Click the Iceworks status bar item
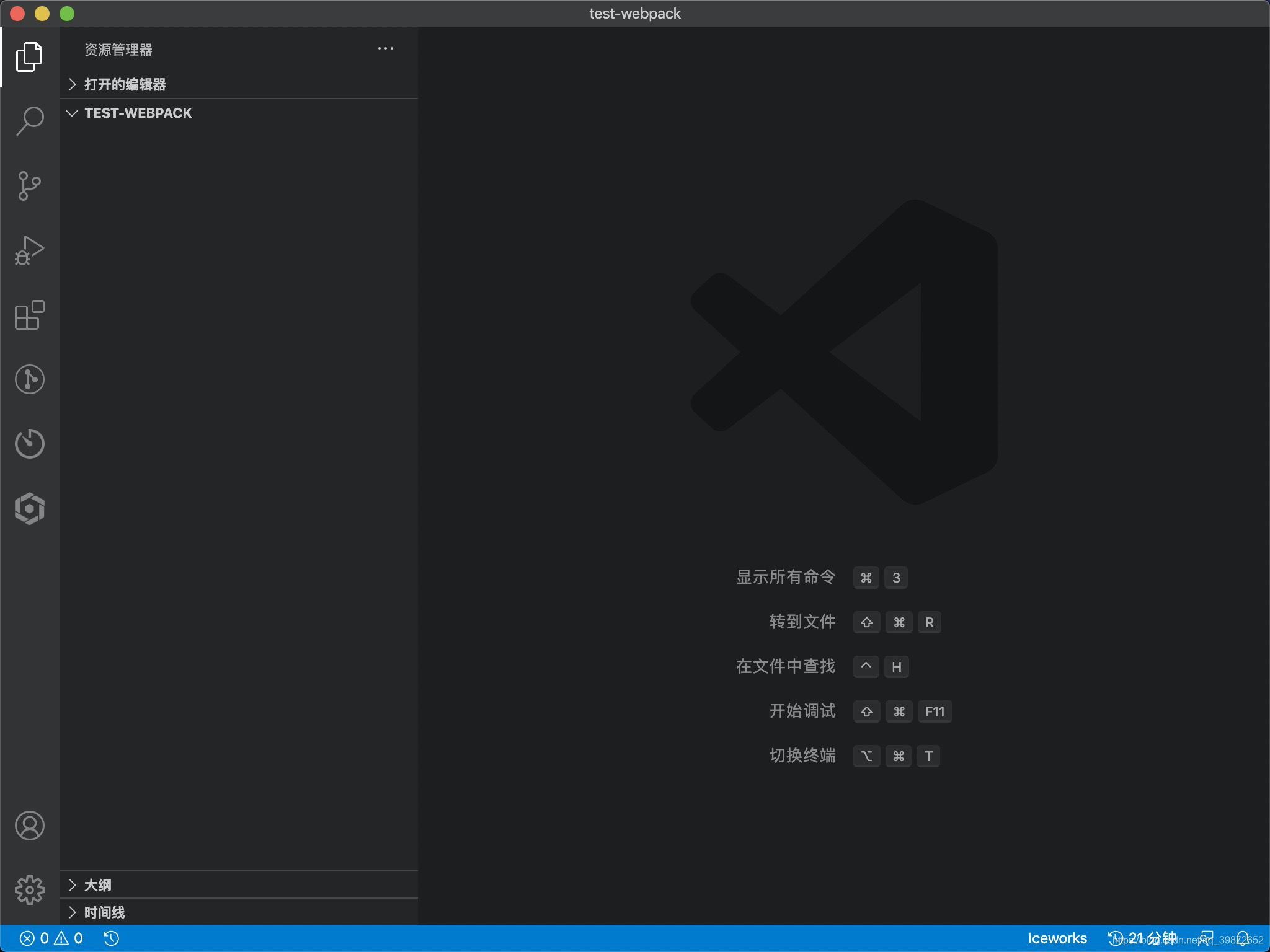 1057,938
